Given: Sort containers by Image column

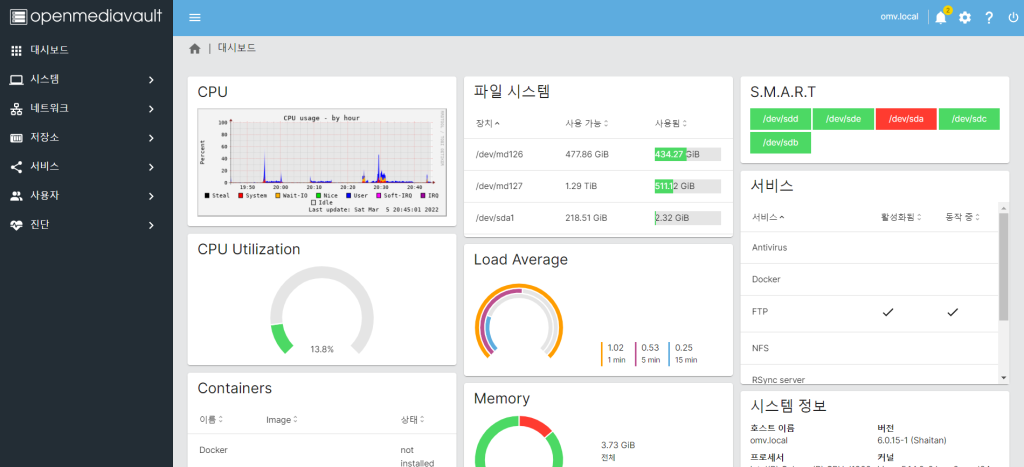Looking at the screenshot, I should [x=282, y=419].
